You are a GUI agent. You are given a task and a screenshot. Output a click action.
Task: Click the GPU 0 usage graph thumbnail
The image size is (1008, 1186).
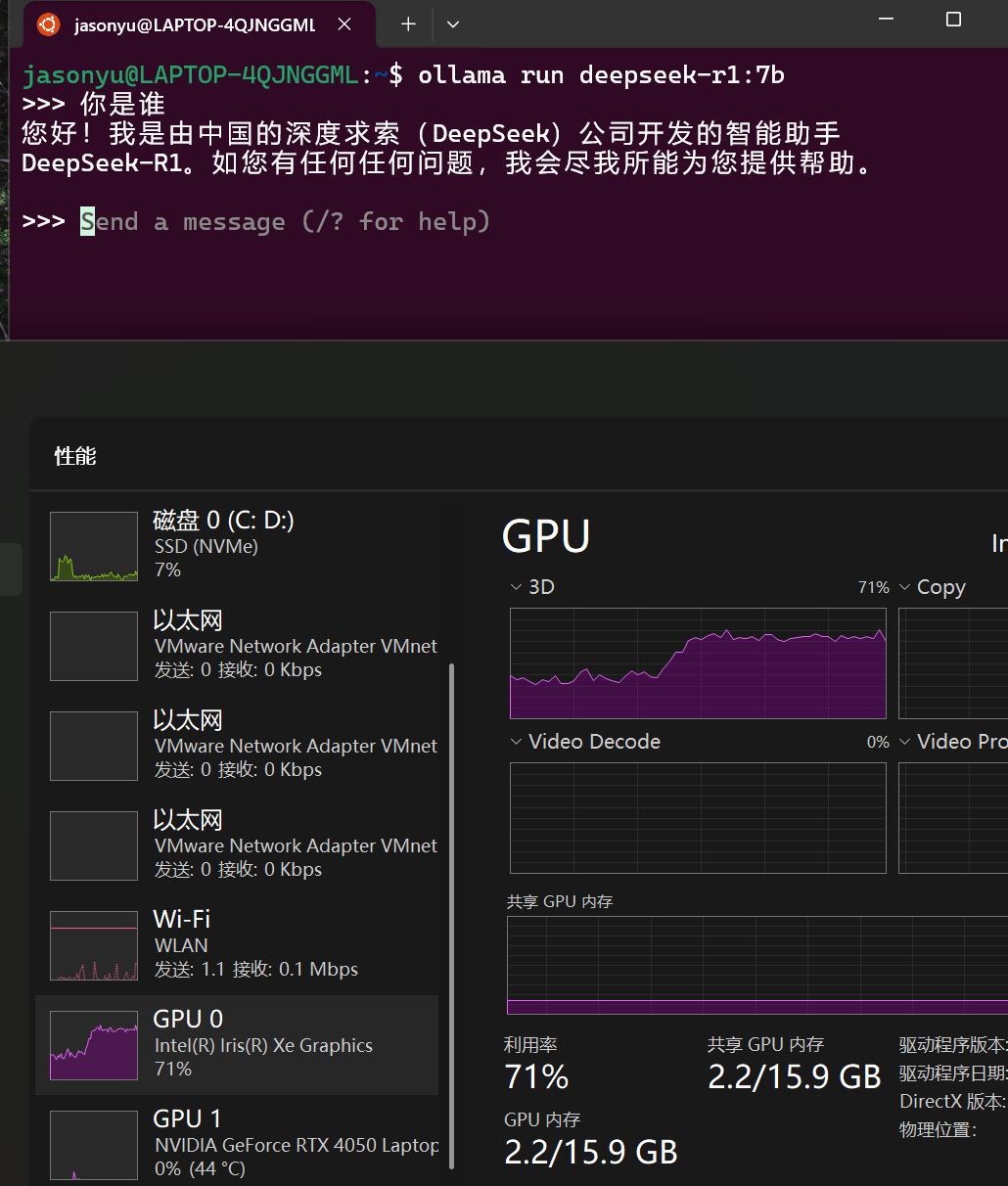pyautogui.click(x=94, y=1045)
